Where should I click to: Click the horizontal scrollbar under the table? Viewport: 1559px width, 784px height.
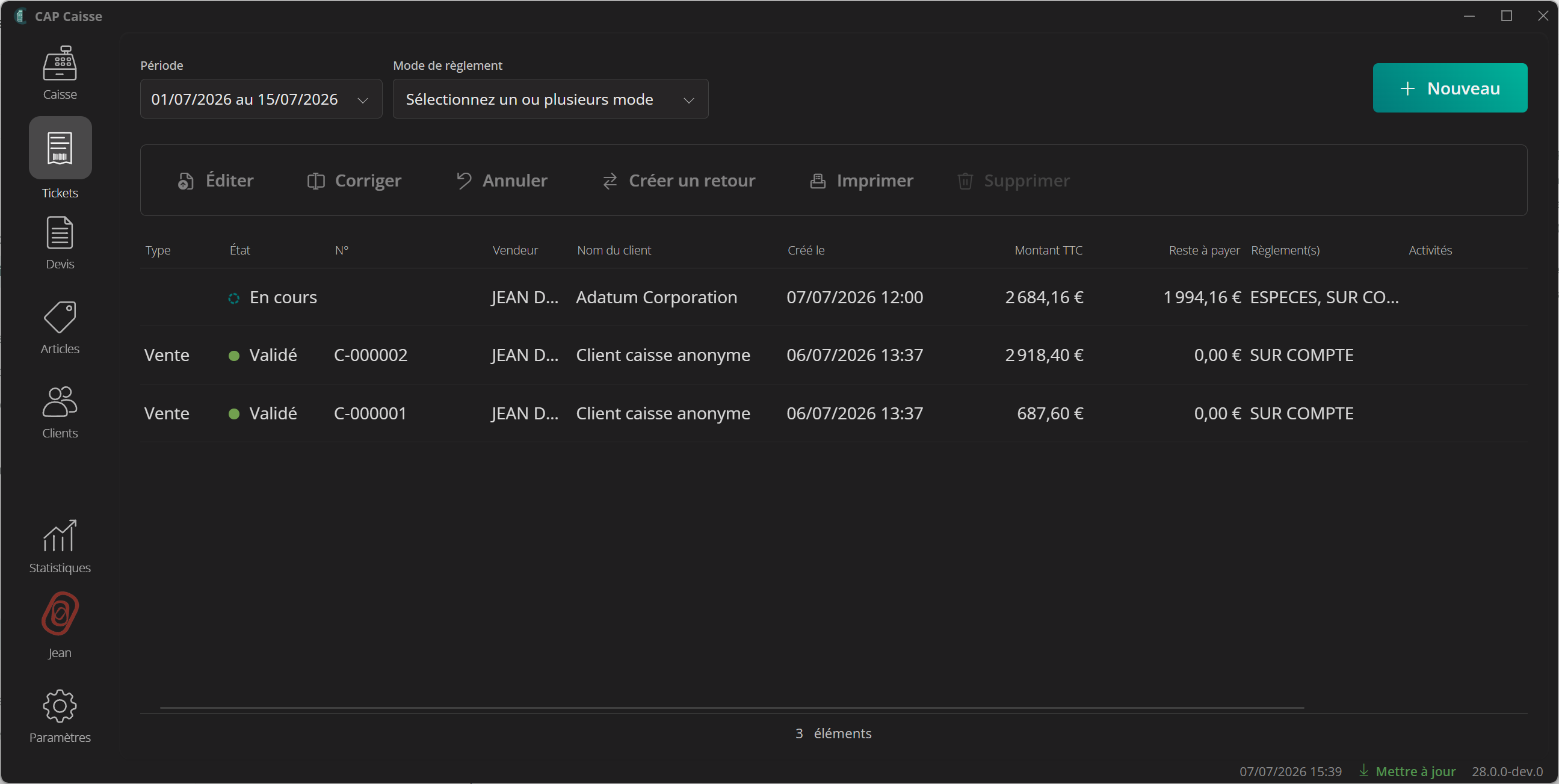point(732,707)
